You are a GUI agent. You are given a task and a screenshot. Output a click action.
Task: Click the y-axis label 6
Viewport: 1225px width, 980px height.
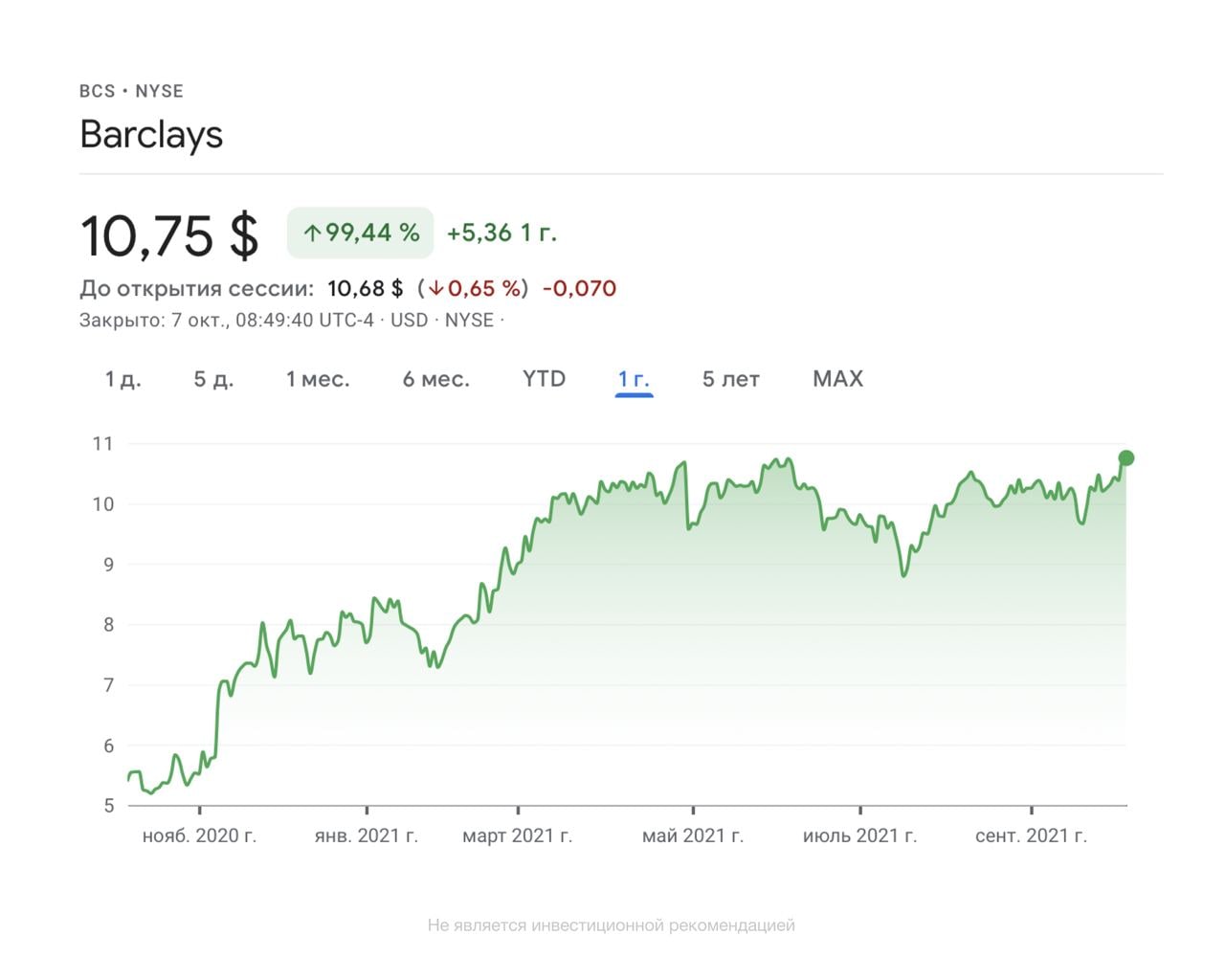coord(108,746)
